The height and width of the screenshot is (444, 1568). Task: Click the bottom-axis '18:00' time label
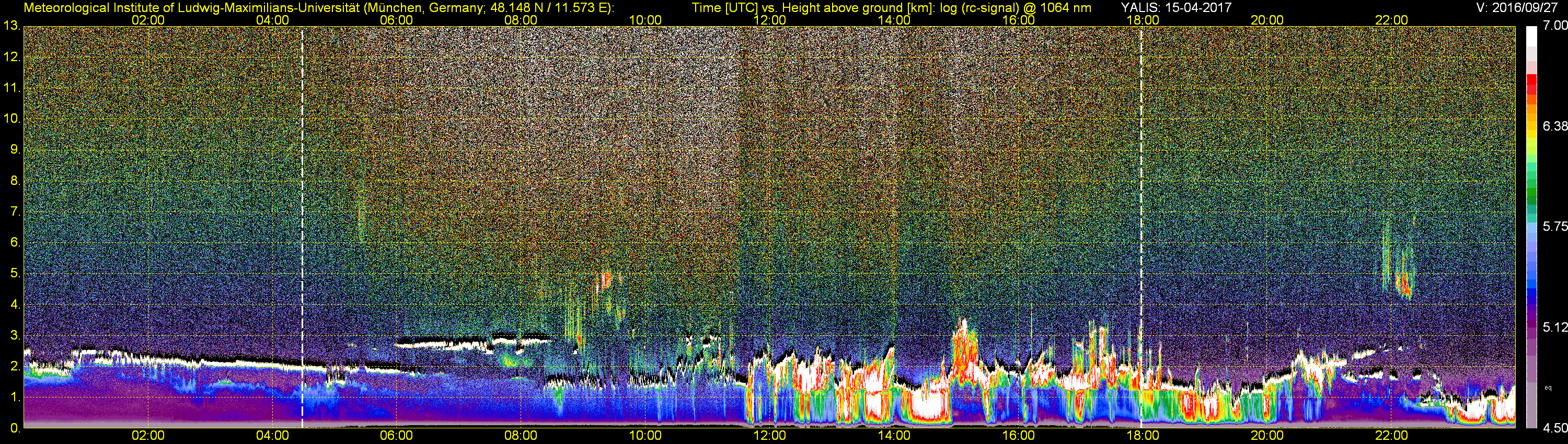click(1143, 436)
